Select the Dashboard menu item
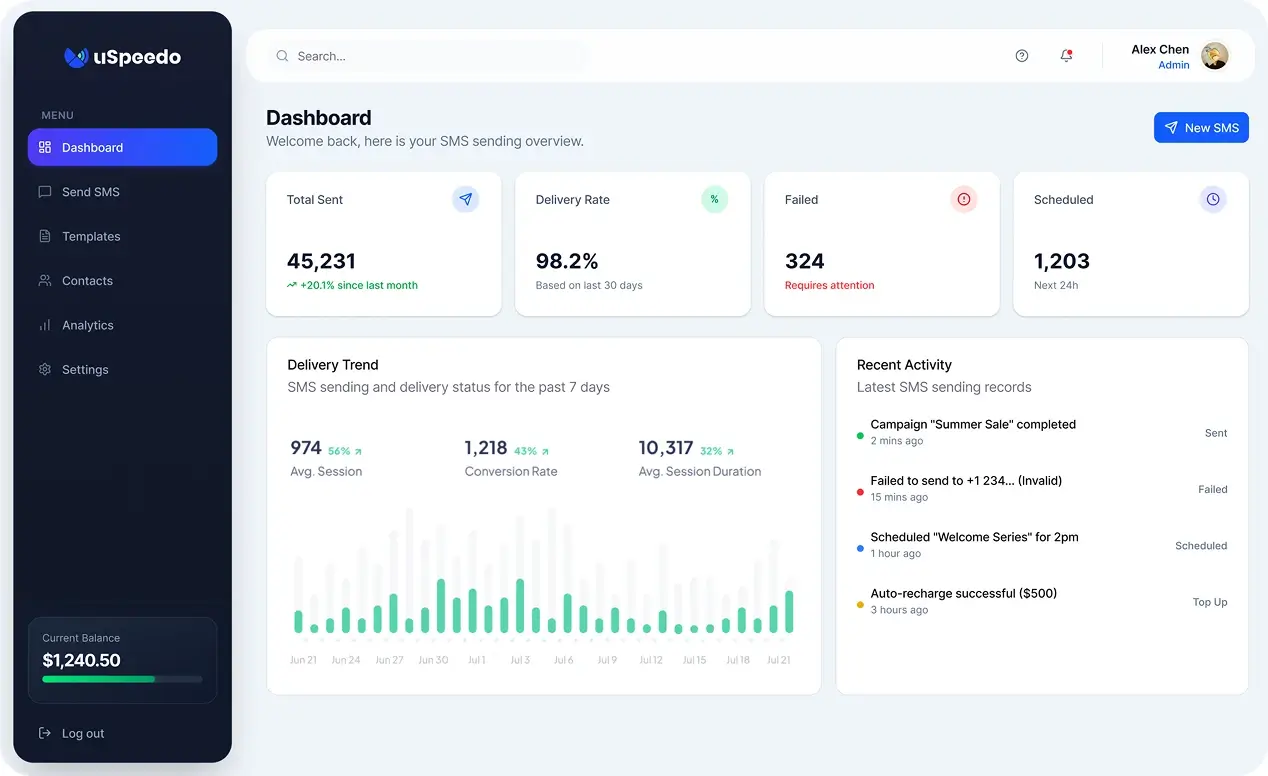This screenshot has width=1268, height=776. (x=93, y=147)
